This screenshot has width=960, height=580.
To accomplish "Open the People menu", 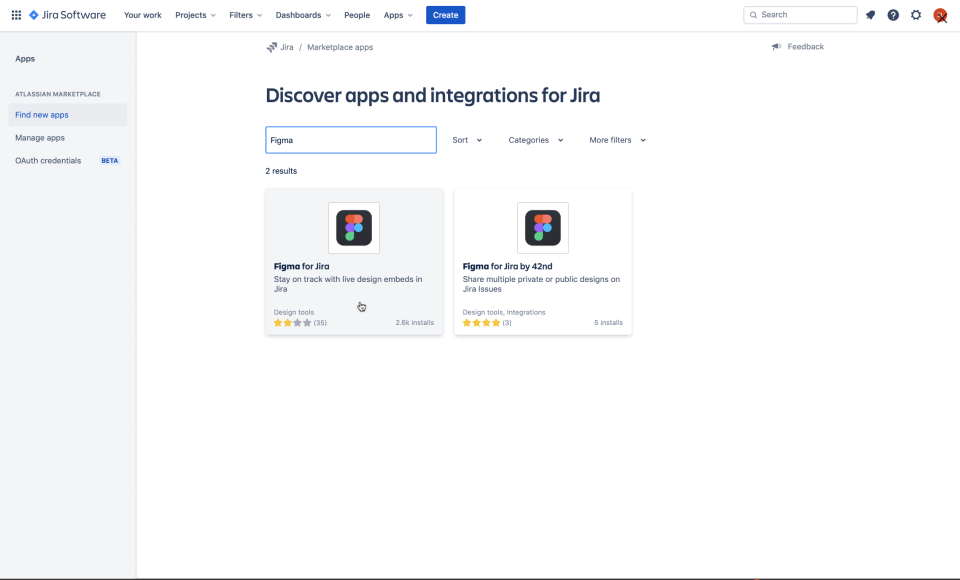I will (357, 14).
